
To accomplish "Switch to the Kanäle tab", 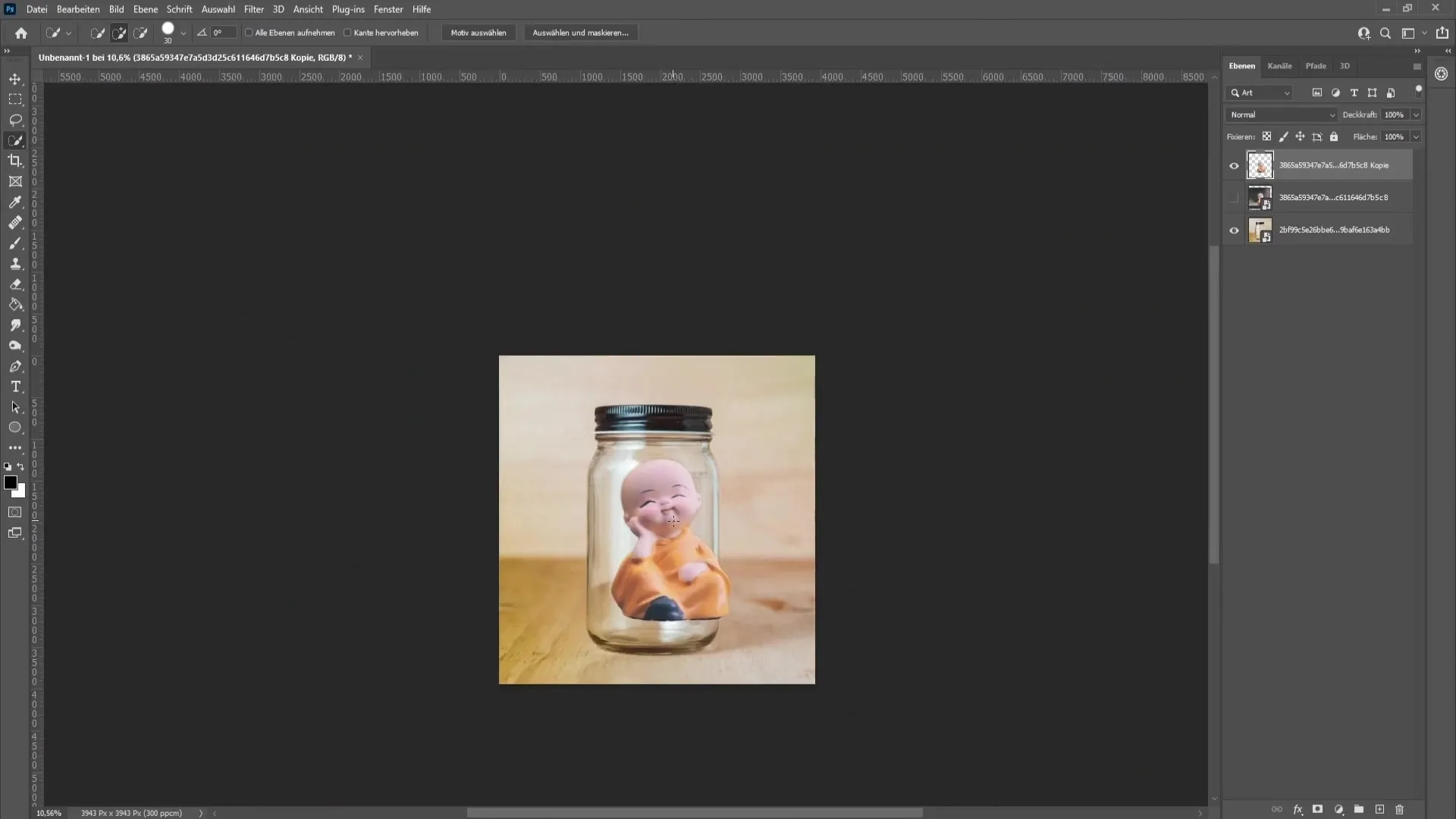I will (1279, 66).
